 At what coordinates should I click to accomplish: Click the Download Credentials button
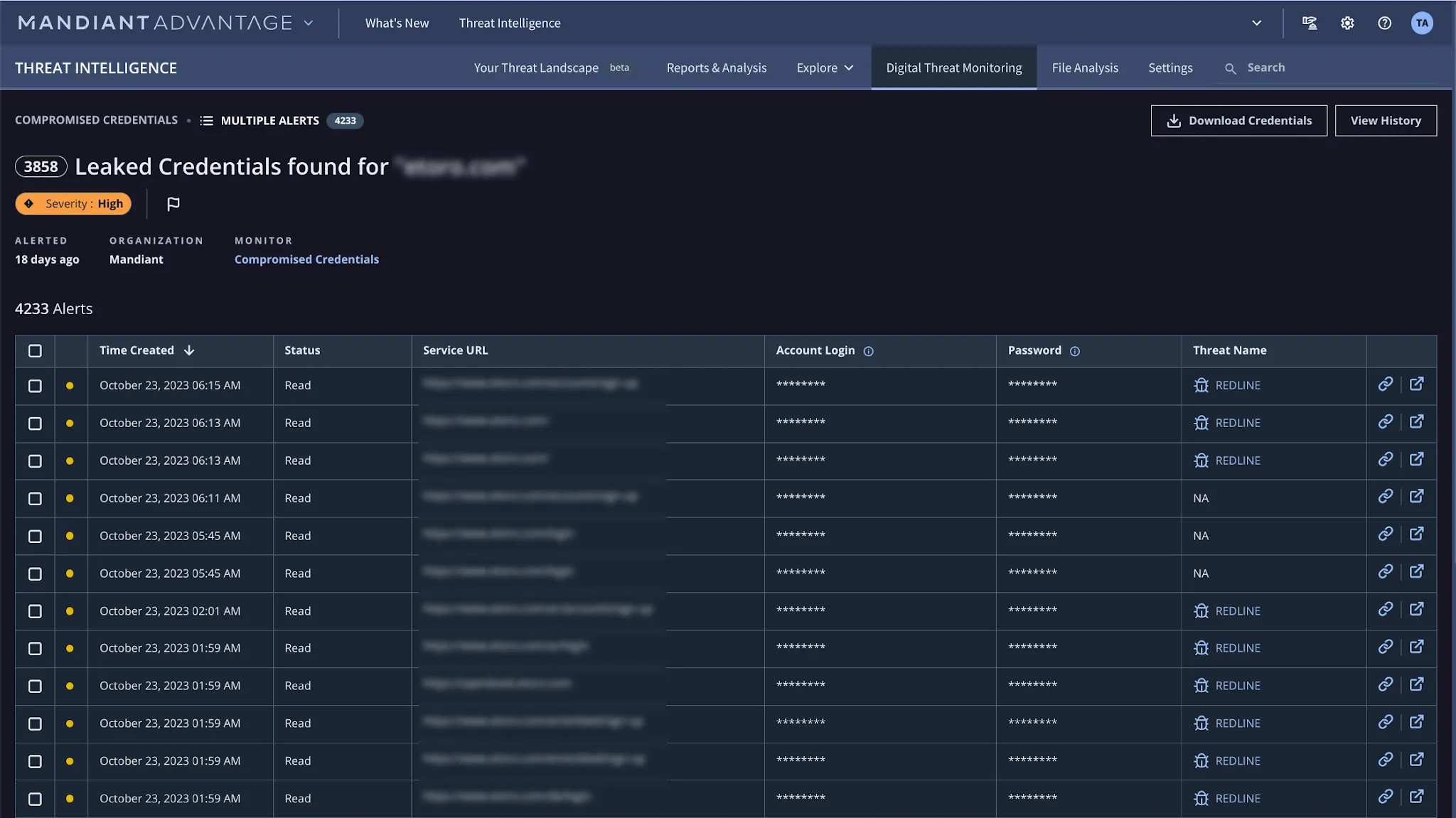point(1238,121)
